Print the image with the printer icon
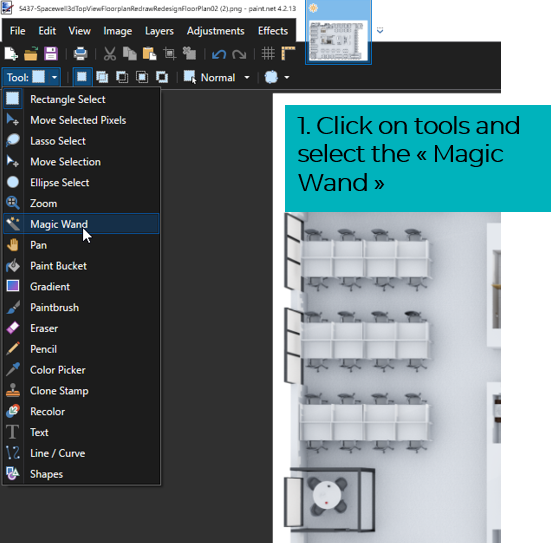This screenshot has width=555, height=543. pyautogui.click(x=80, y=54)
